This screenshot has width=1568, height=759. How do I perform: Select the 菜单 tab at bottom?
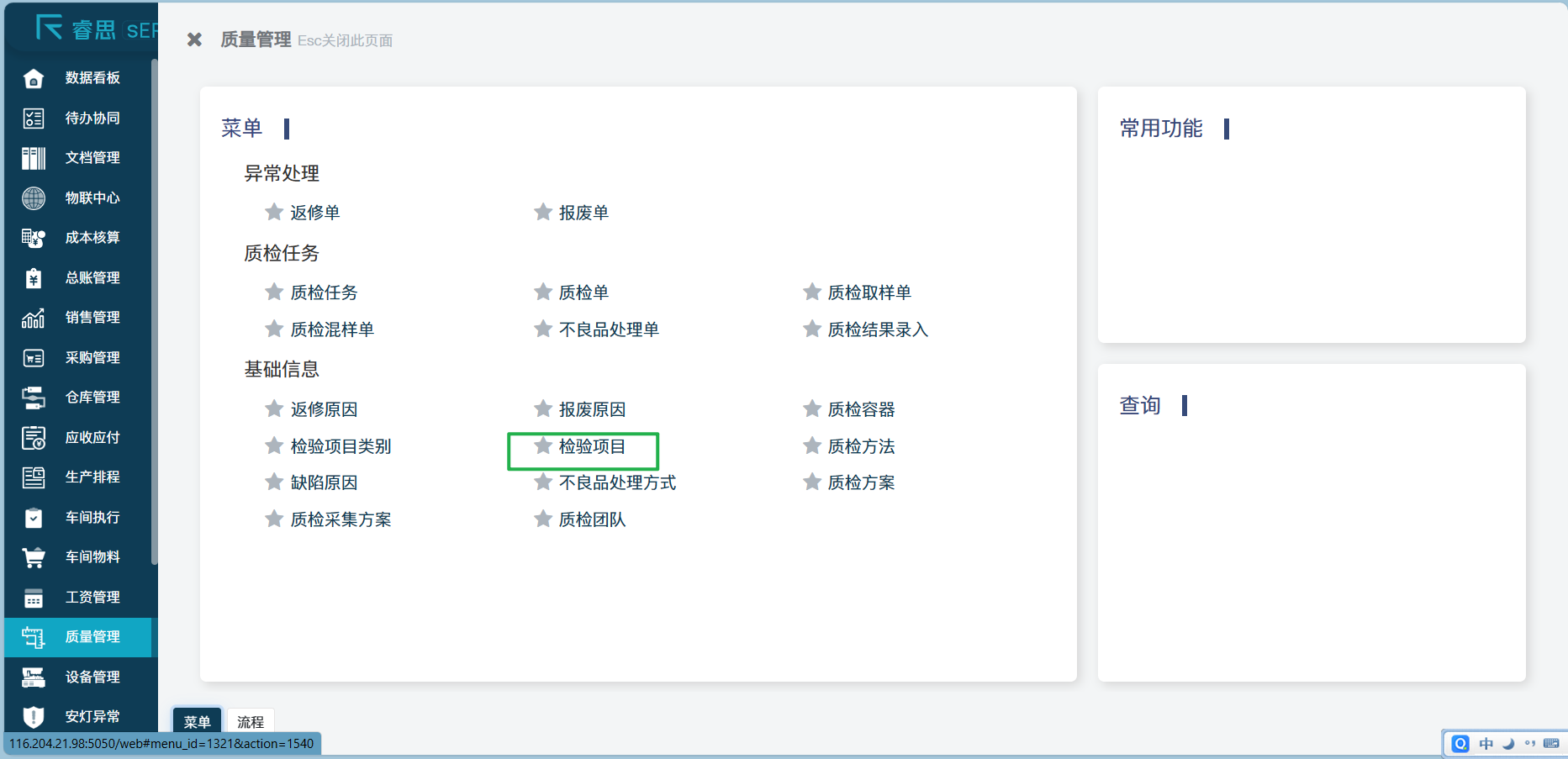[198, 722]
